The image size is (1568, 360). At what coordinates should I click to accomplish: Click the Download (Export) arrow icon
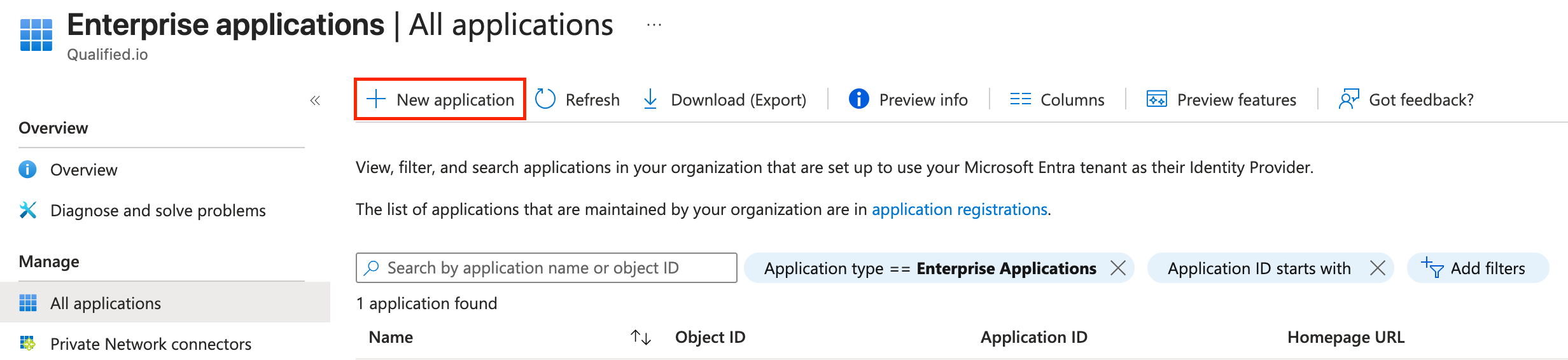[x=650, y=99]
